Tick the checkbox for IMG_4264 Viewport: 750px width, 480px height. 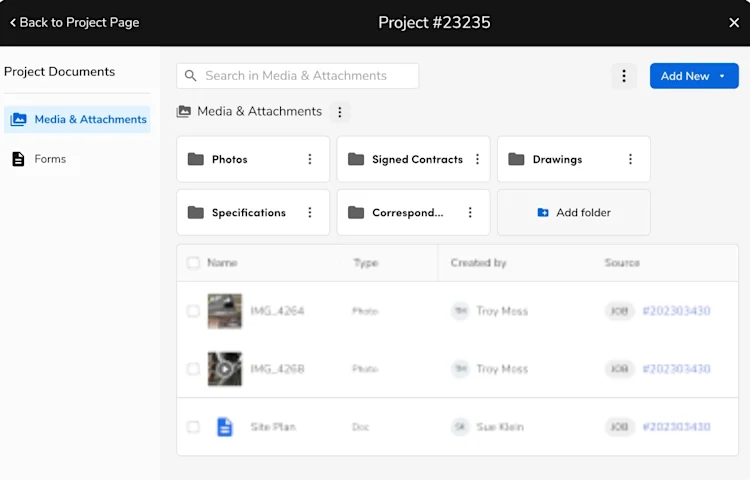(x=193, y=311)
